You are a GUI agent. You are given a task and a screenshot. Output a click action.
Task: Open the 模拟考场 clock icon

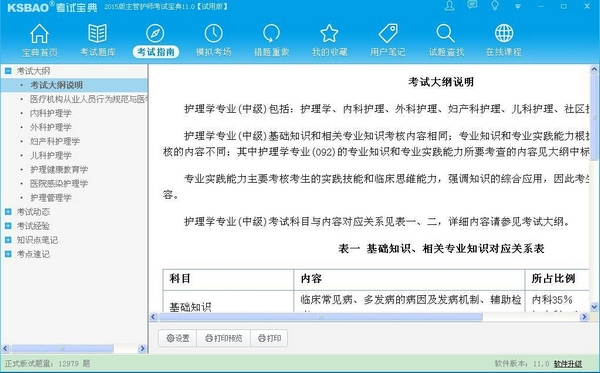coord(214,33)
